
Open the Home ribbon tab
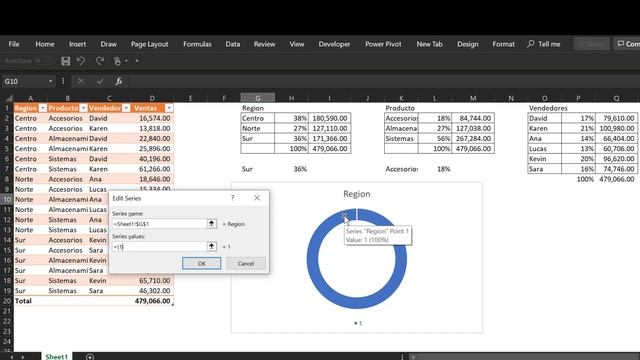(x=45, y=44)
